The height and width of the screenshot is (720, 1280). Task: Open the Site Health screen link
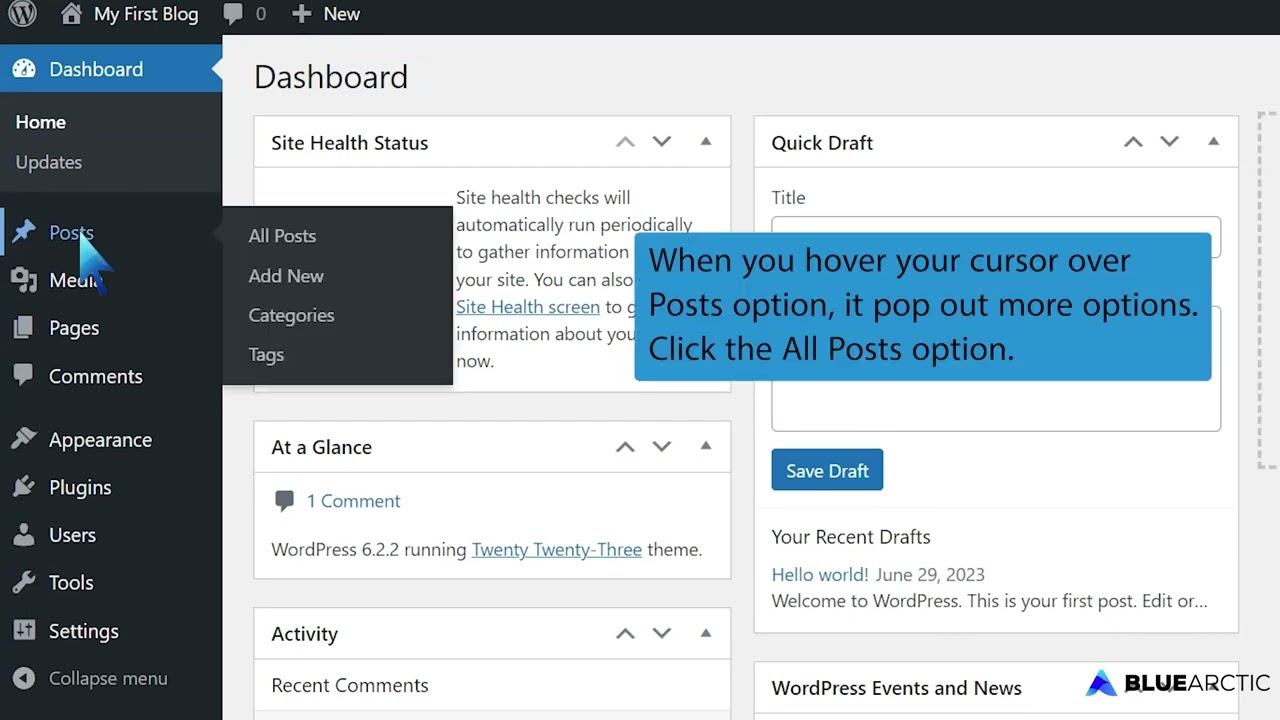[528, 307]
